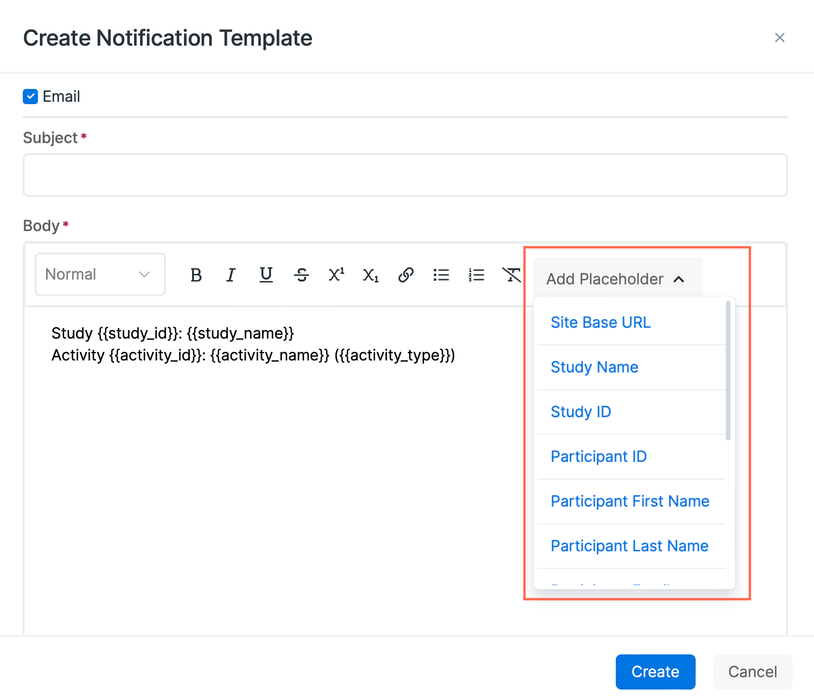Underline the selected text
Image resolution: width=814 pixels, height=700 pixels.
(x=266, y=274)
